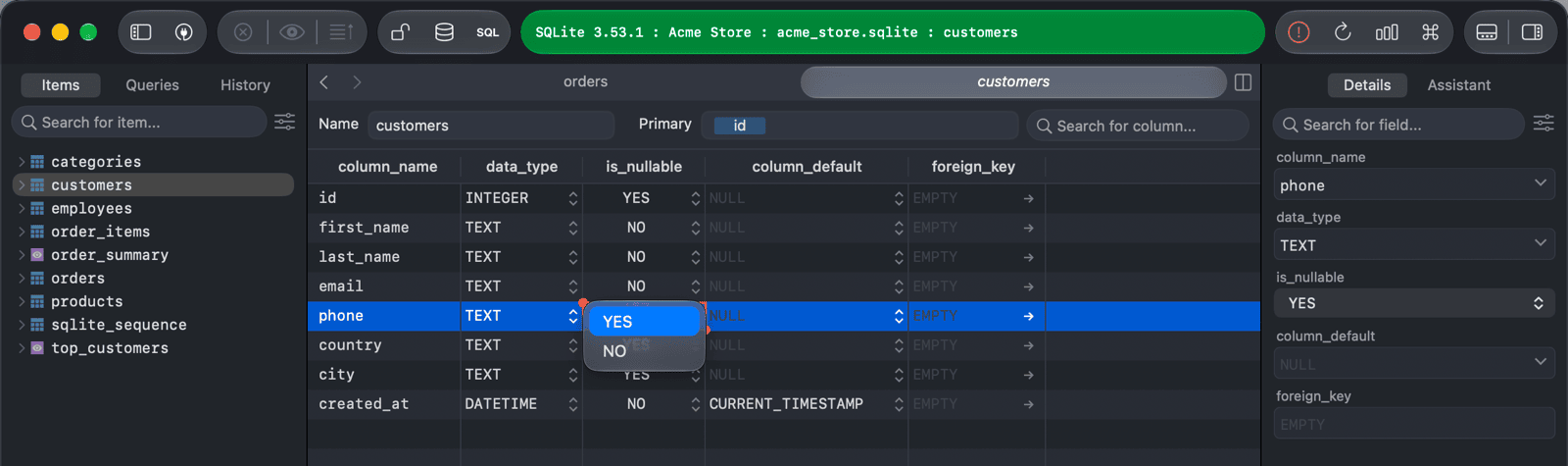Expand the order_items tree item
1568x466 pixels.
pos(22,232)
